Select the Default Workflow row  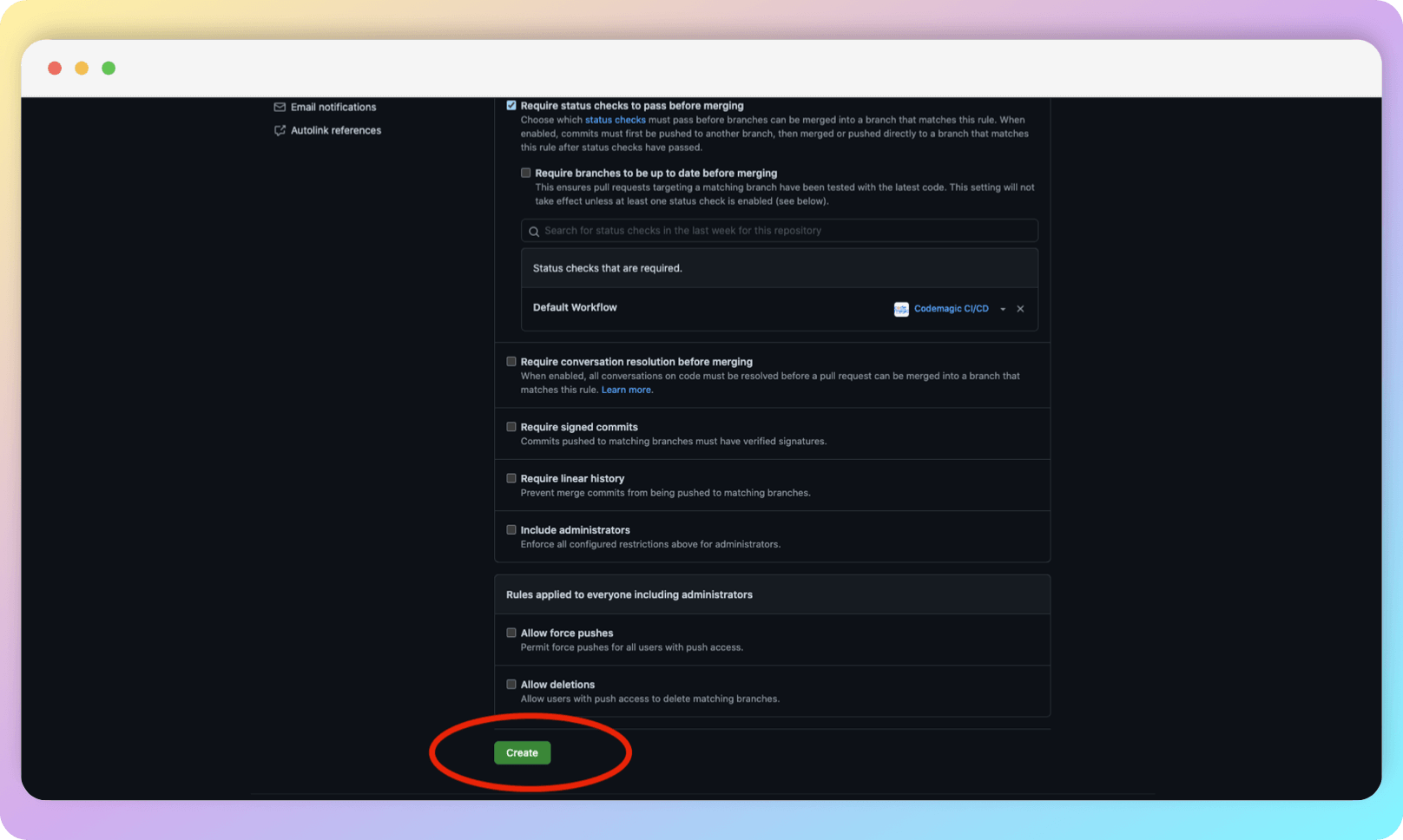pyautogui.click(x=575, y=307)
